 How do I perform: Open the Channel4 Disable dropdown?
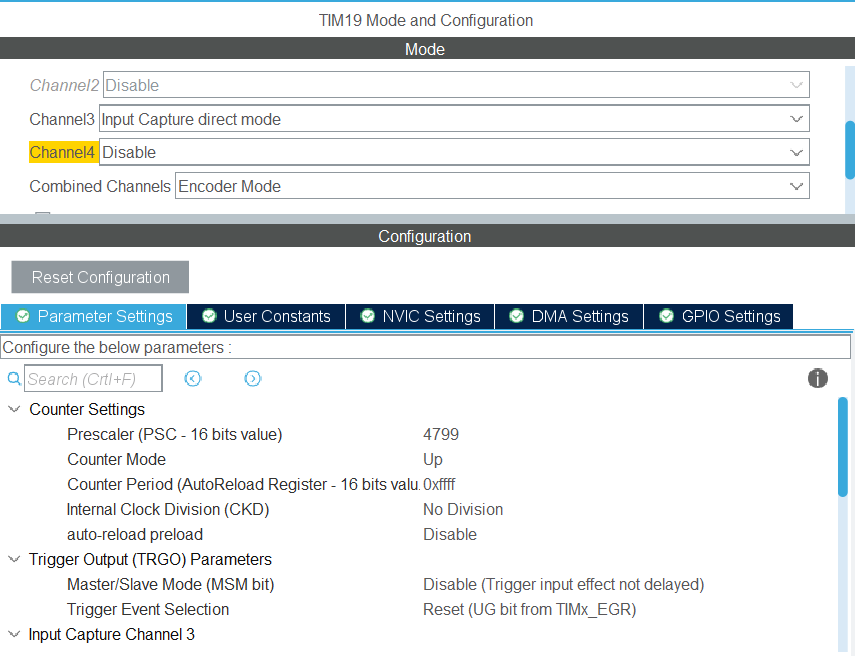tap(454, 152)
